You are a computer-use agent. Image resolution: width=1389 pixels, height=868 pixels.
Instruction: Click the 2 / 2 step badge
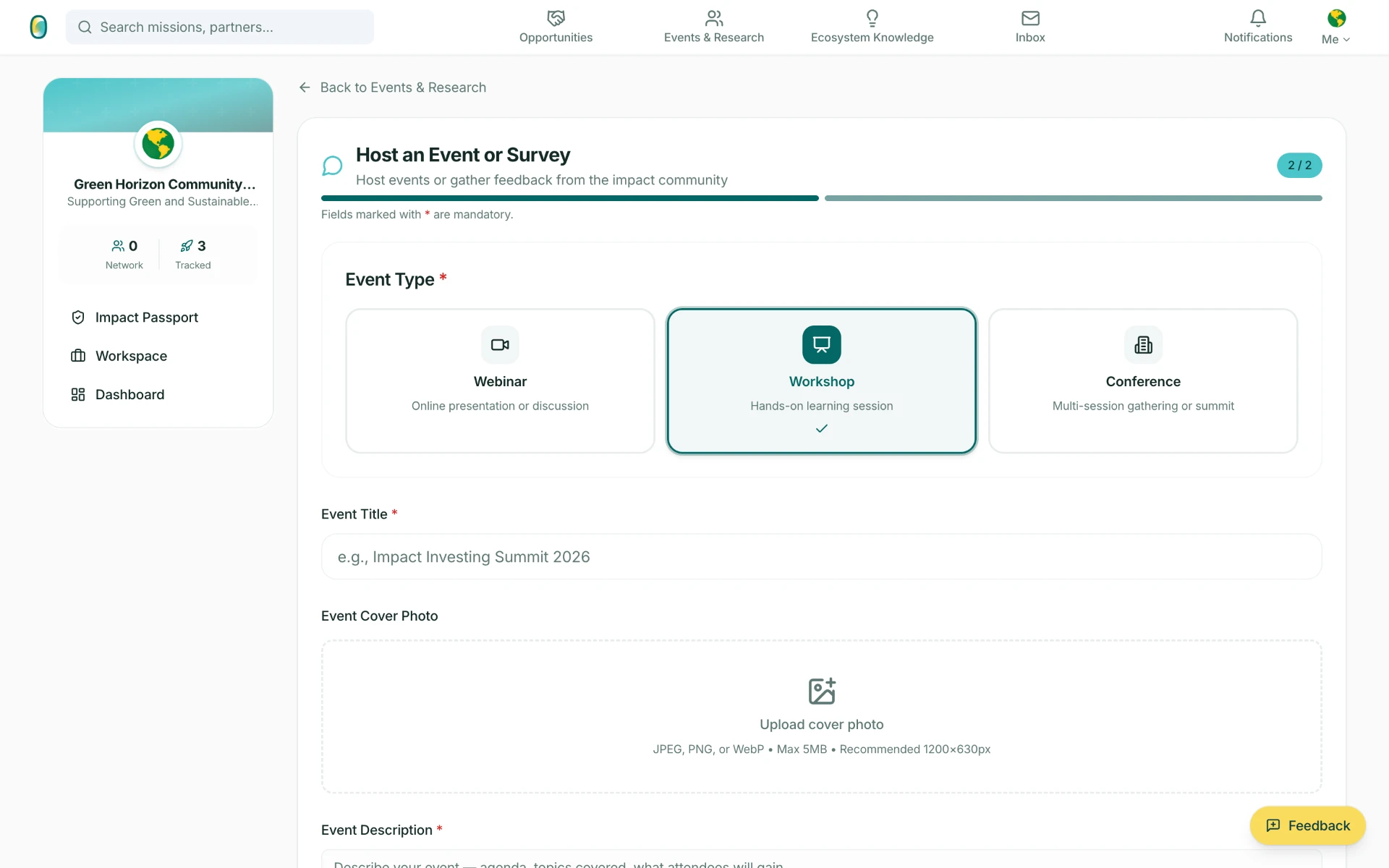tap(1299, 166)
